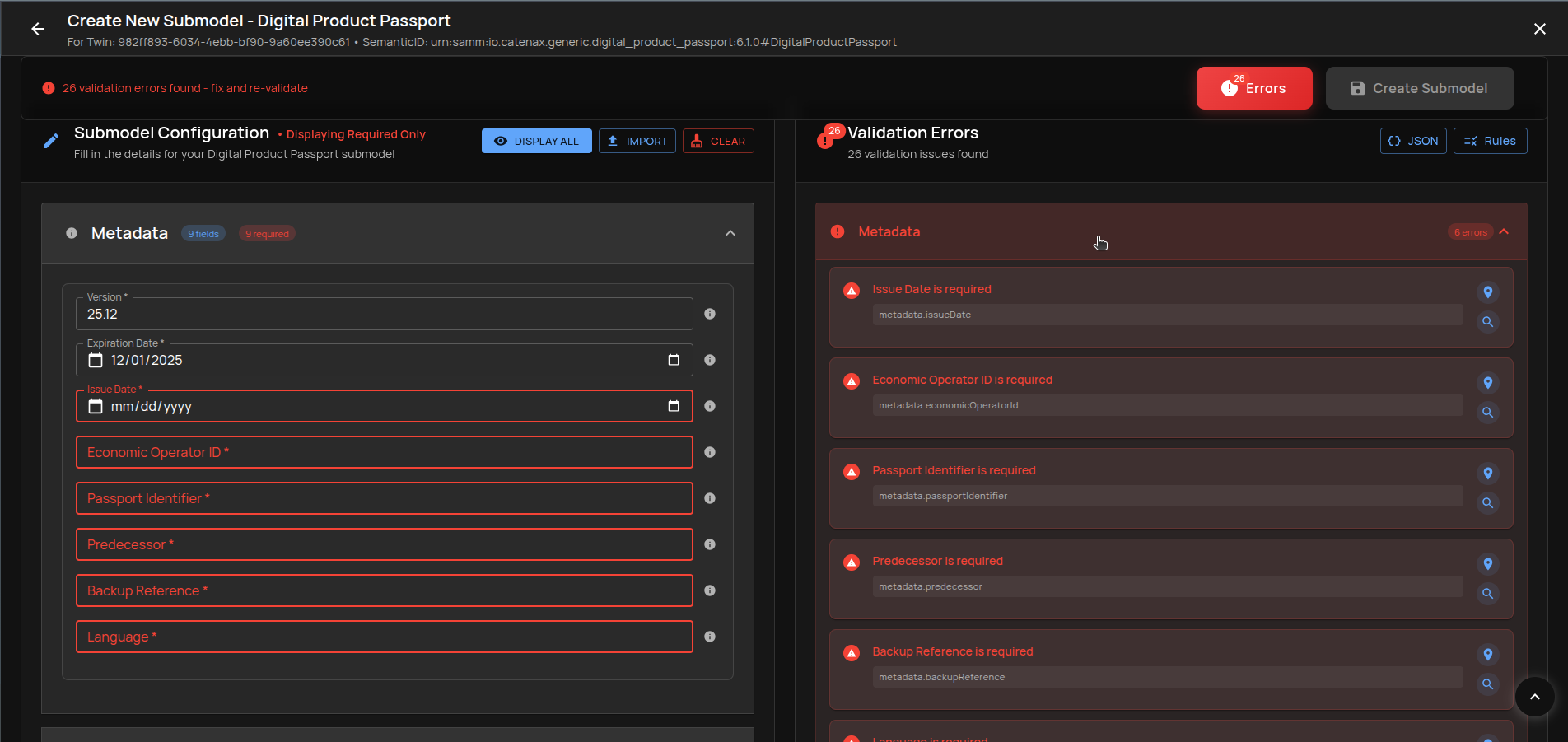
Task: Switch to JSON view in validation panel
Action: (1413, 141)
